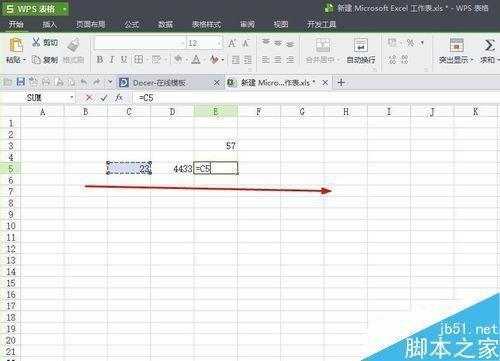Open the 视图 (View) ribbon tab
Image resolution: width=500 pixels, height=361 pixels.
pyautogui.click(x=281, y=24)
